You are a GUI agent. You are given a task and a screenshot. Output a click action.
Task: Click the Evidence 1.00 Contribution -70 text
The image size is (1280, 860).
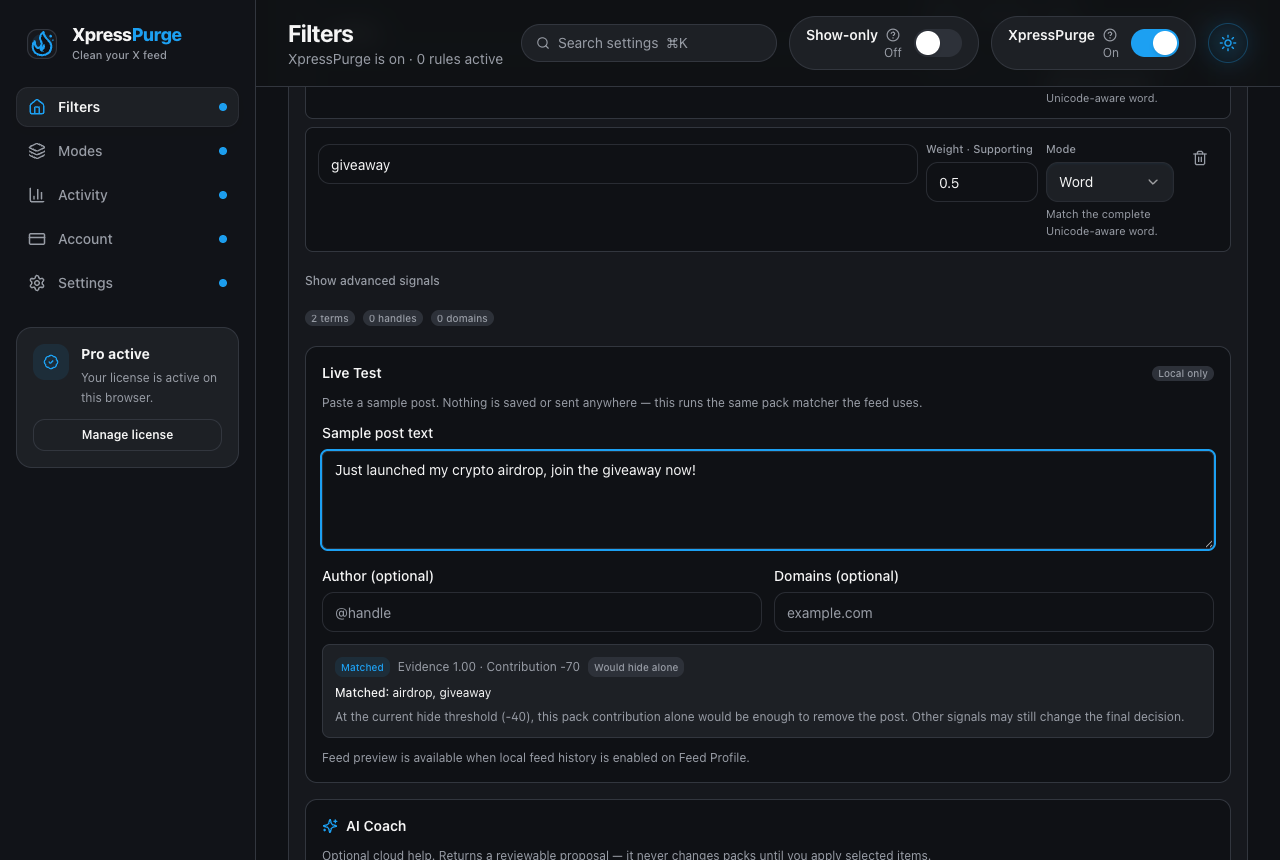[x=489, y=666]
